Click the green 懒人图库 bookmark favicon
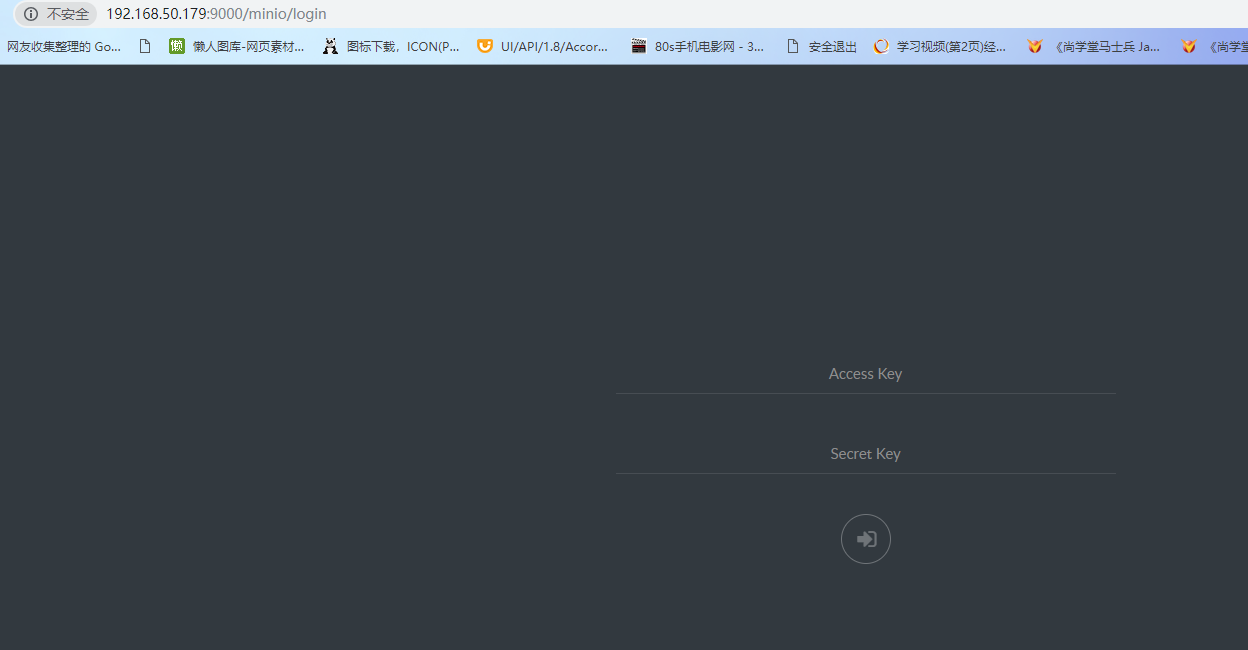Viewport: 1248px width, 650px height. (x=177, y=46)
